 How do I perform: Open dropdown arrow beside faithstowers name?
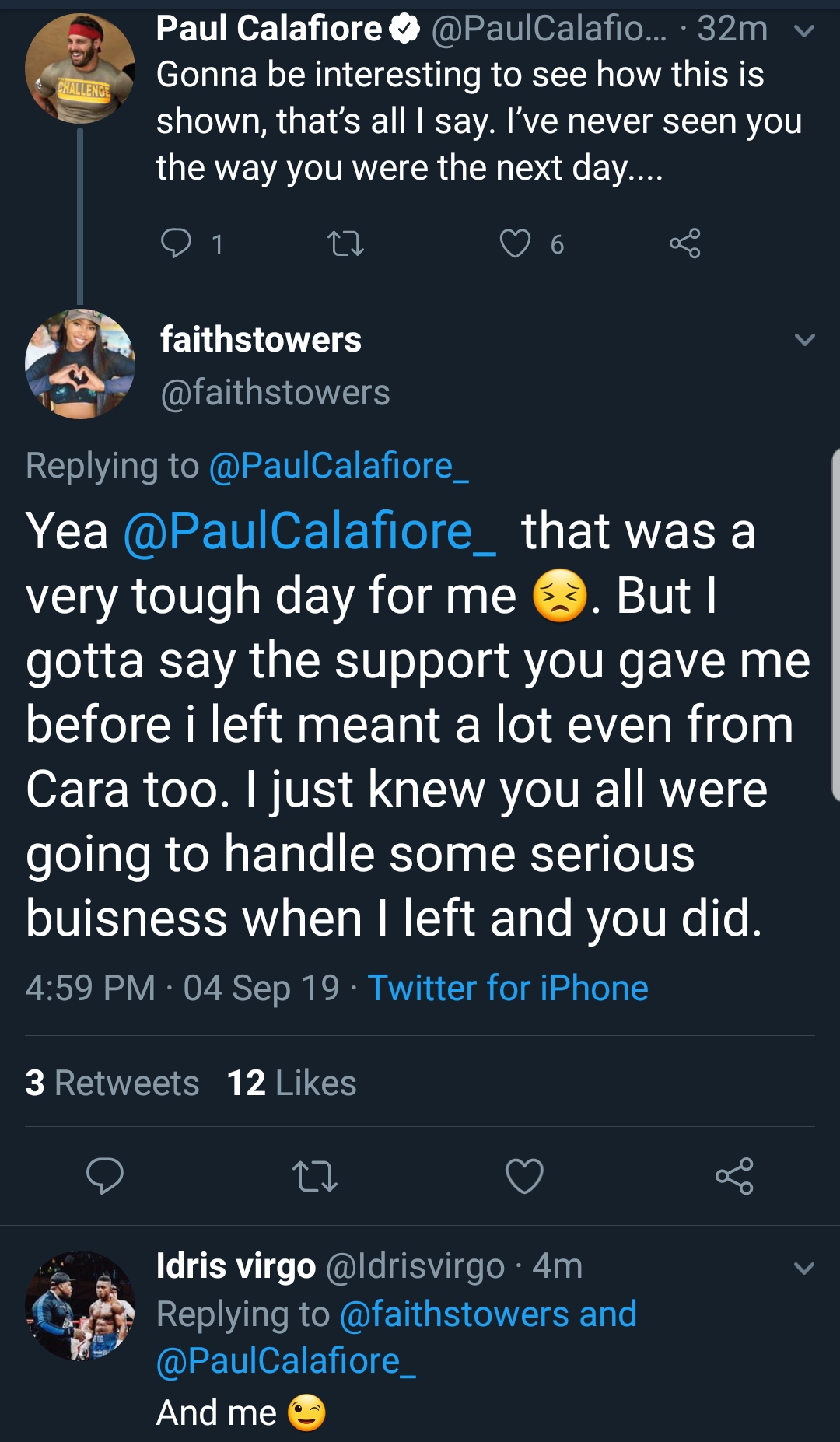pos(804,339)
